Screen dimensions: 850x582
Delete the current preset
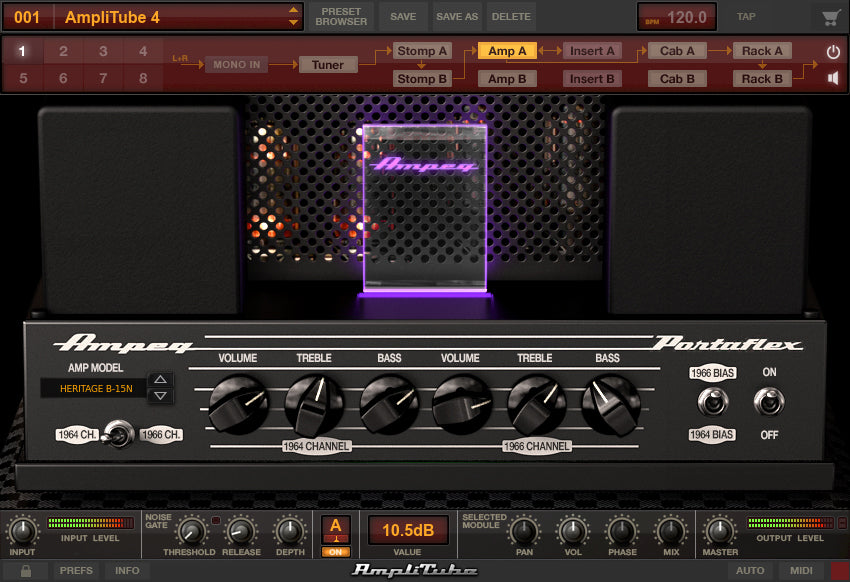(x=512, y=16)
